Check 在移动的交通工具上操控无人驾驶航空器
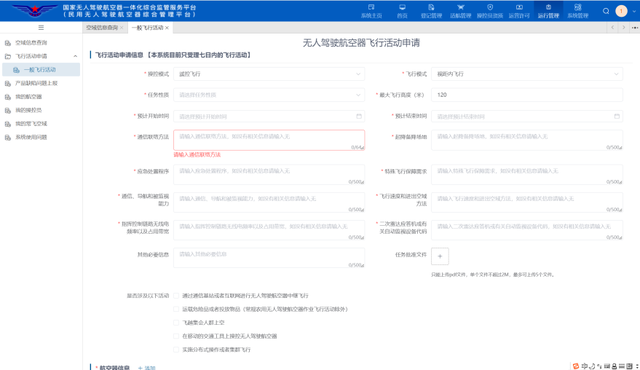640x370 pixels. (x=176, y=336)
